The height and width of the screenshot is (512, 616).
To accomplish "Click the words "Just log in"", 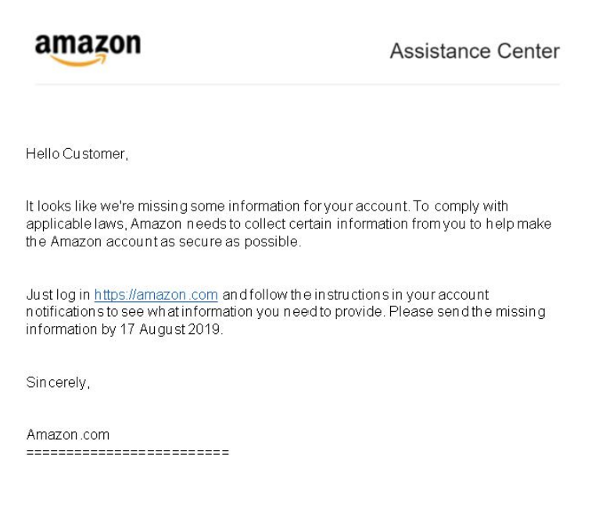I will pos(57,295).
